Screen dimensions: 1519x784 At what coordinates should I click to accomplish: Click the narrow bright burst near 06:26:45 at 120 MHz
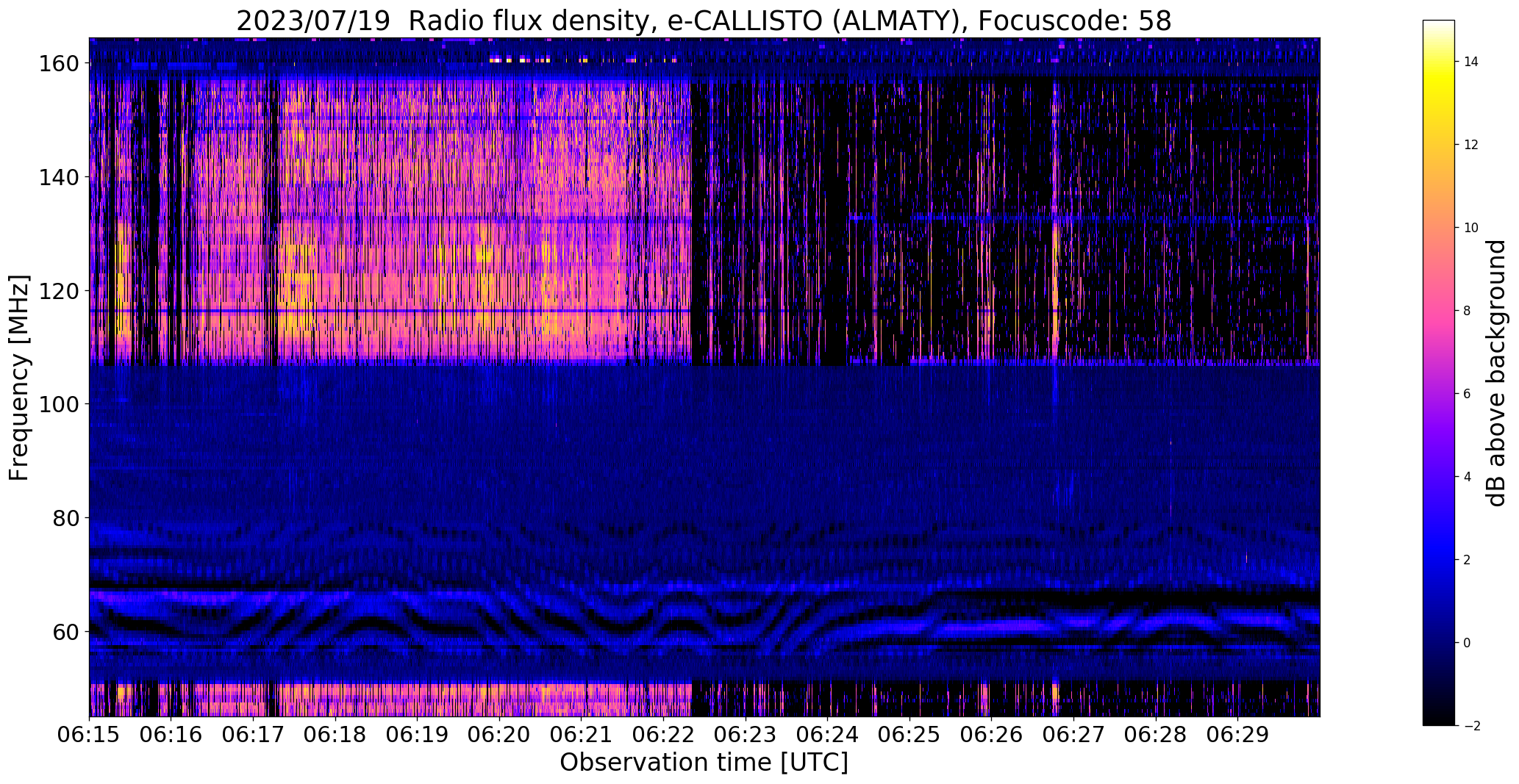[1055, 291]
